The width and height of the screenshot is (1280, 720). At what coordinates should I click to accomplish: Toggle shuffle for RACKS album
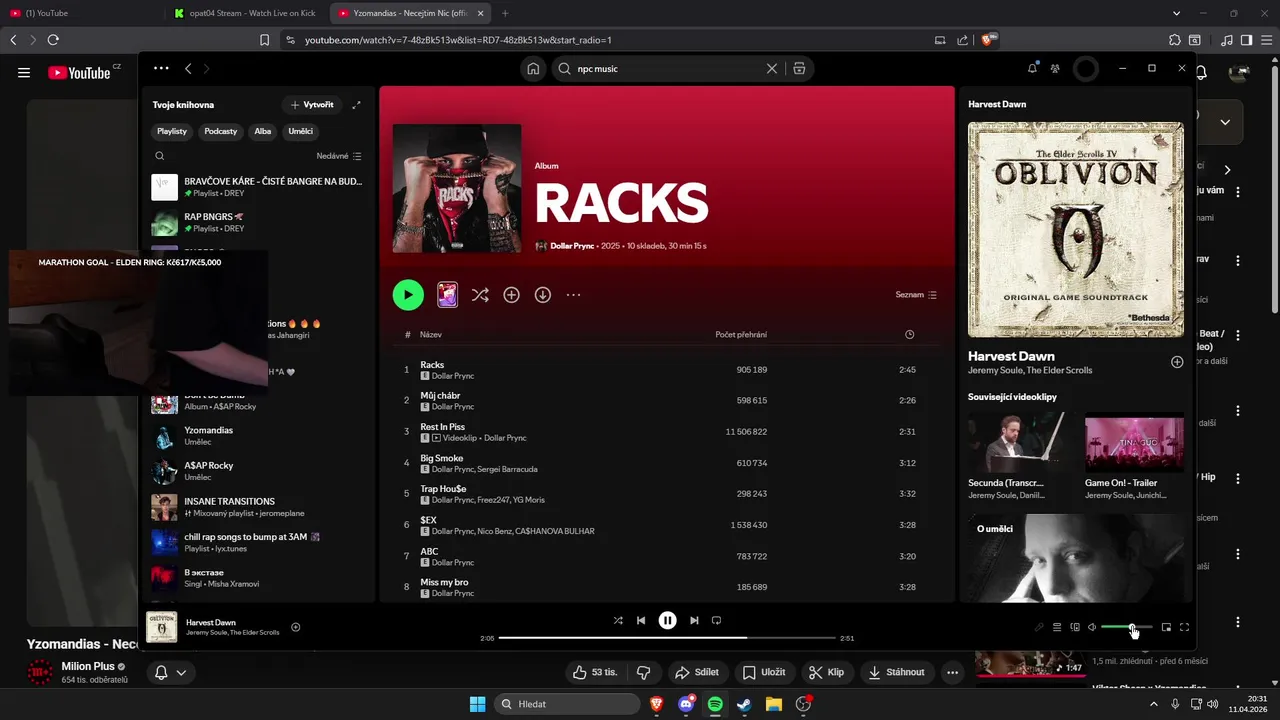(480, 295)
